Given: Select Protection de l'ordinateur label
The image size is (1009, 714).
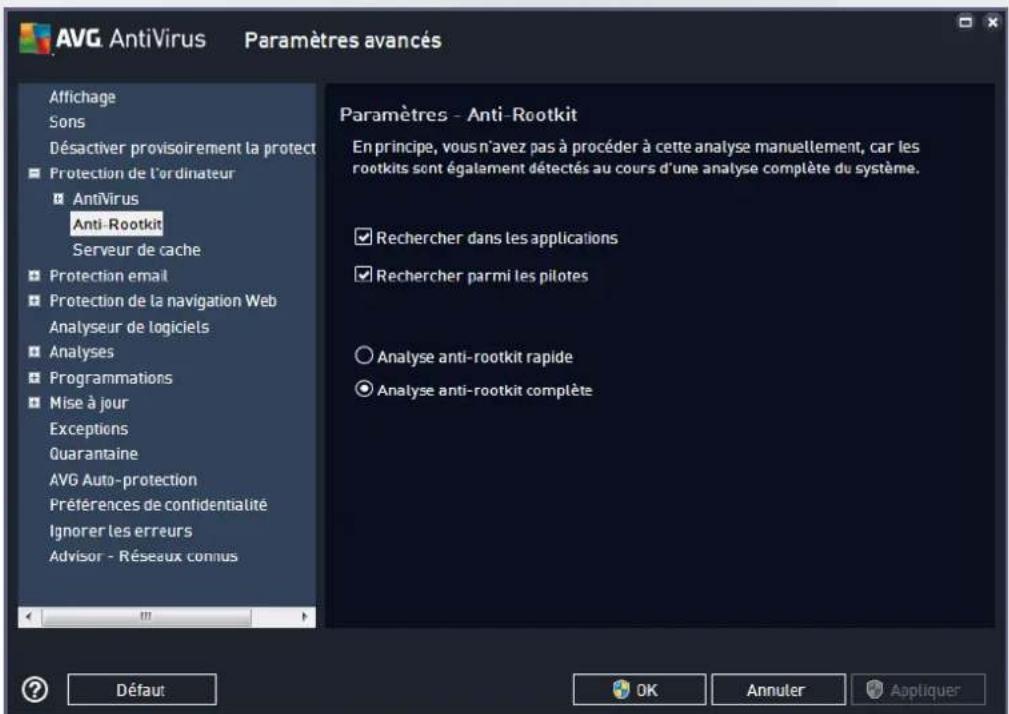Looking at the screenshot, I should click(x=142, y=173).
